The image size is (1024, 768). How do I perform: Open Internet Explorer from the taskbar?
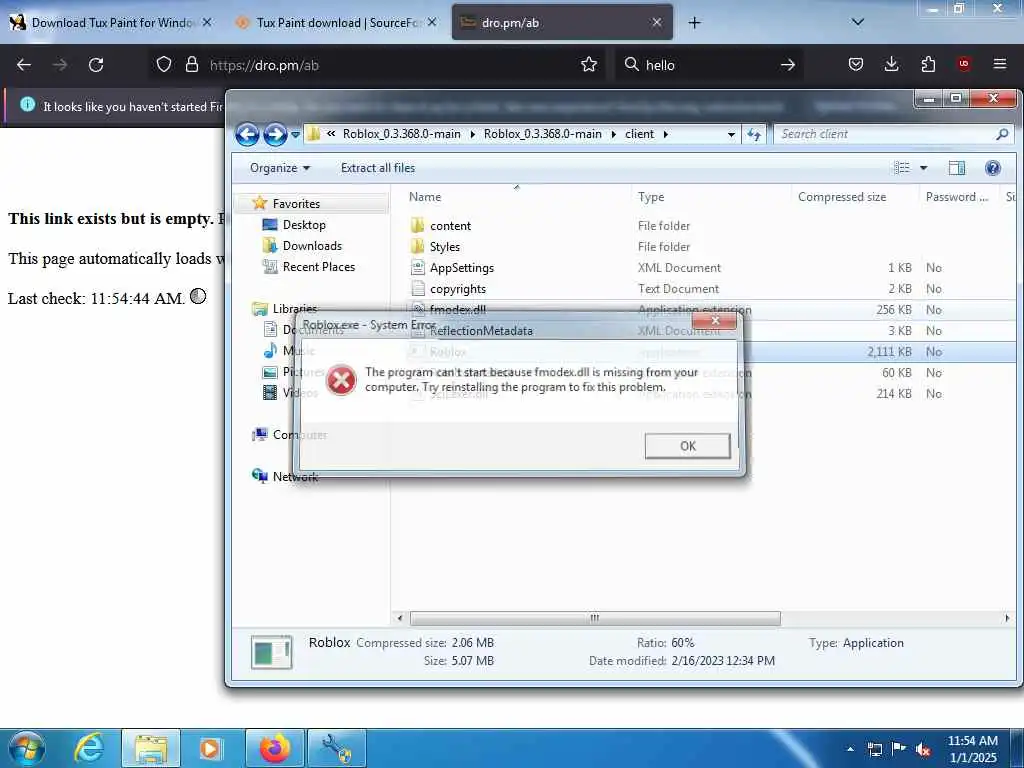(89, 748)
